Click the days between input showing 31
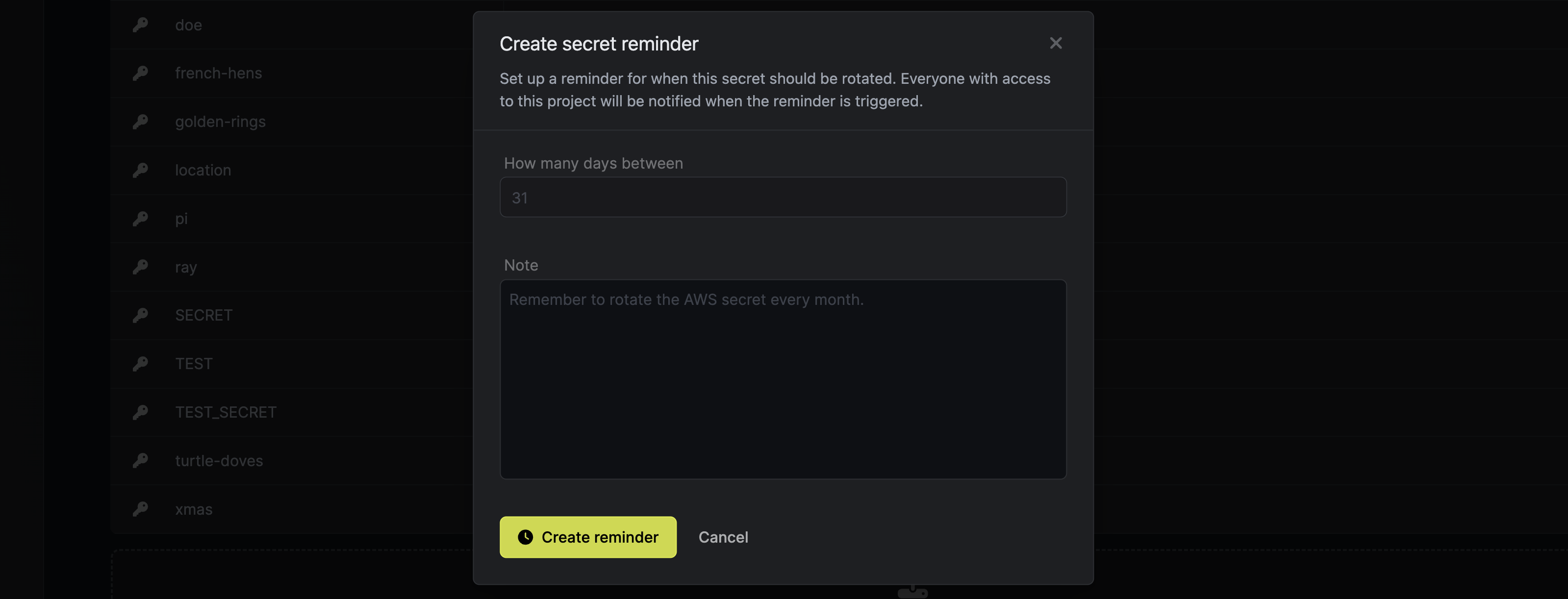Image resolution: width=1568 pixels, height=599 pixels. tap(783, 197)
